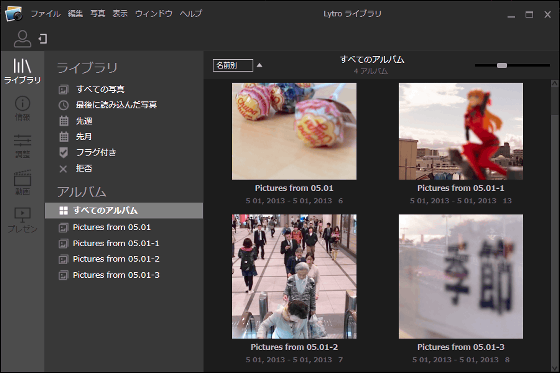Click caption Pictures from 05.01-2 under thumbnail

click(x=294, y=347)
